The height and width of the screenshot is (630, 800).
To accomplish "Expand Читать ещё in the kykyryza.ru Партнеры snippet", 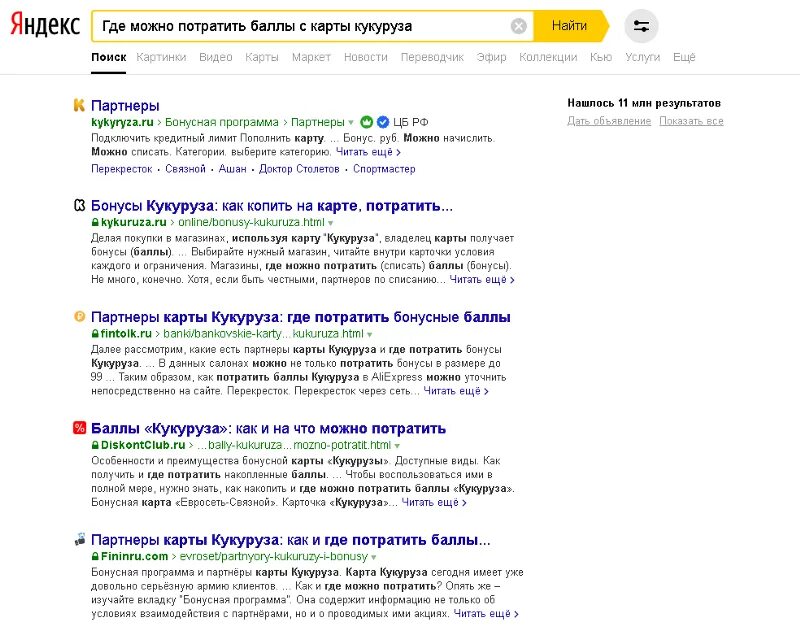I will click(368, 152).
